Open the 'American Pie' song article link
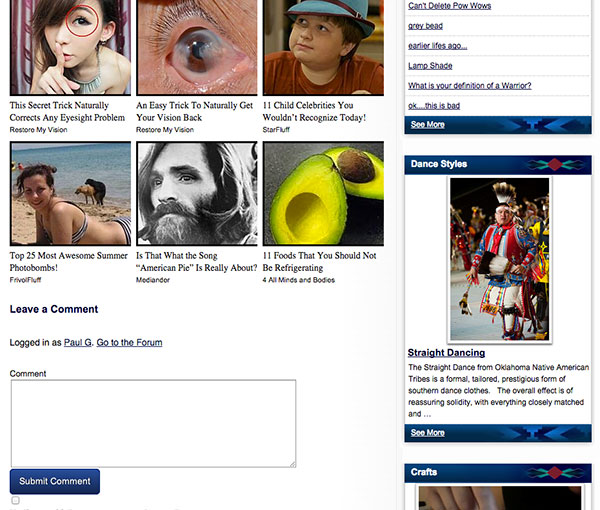 pyautogui.click(x=197, y=262)
